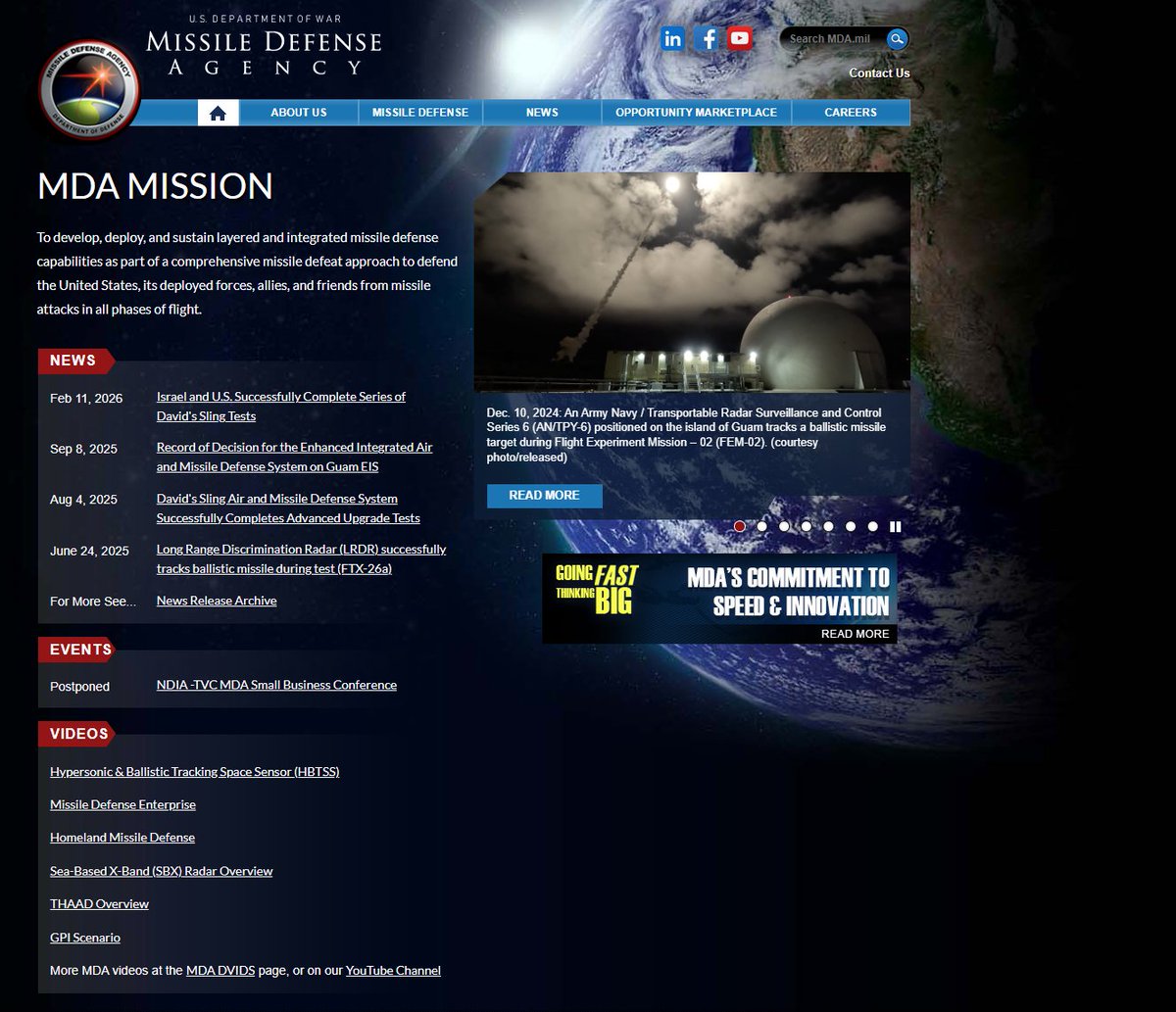Click the NEWS section header tag
1176x1012 pixels.
click(x=75, y=361)
